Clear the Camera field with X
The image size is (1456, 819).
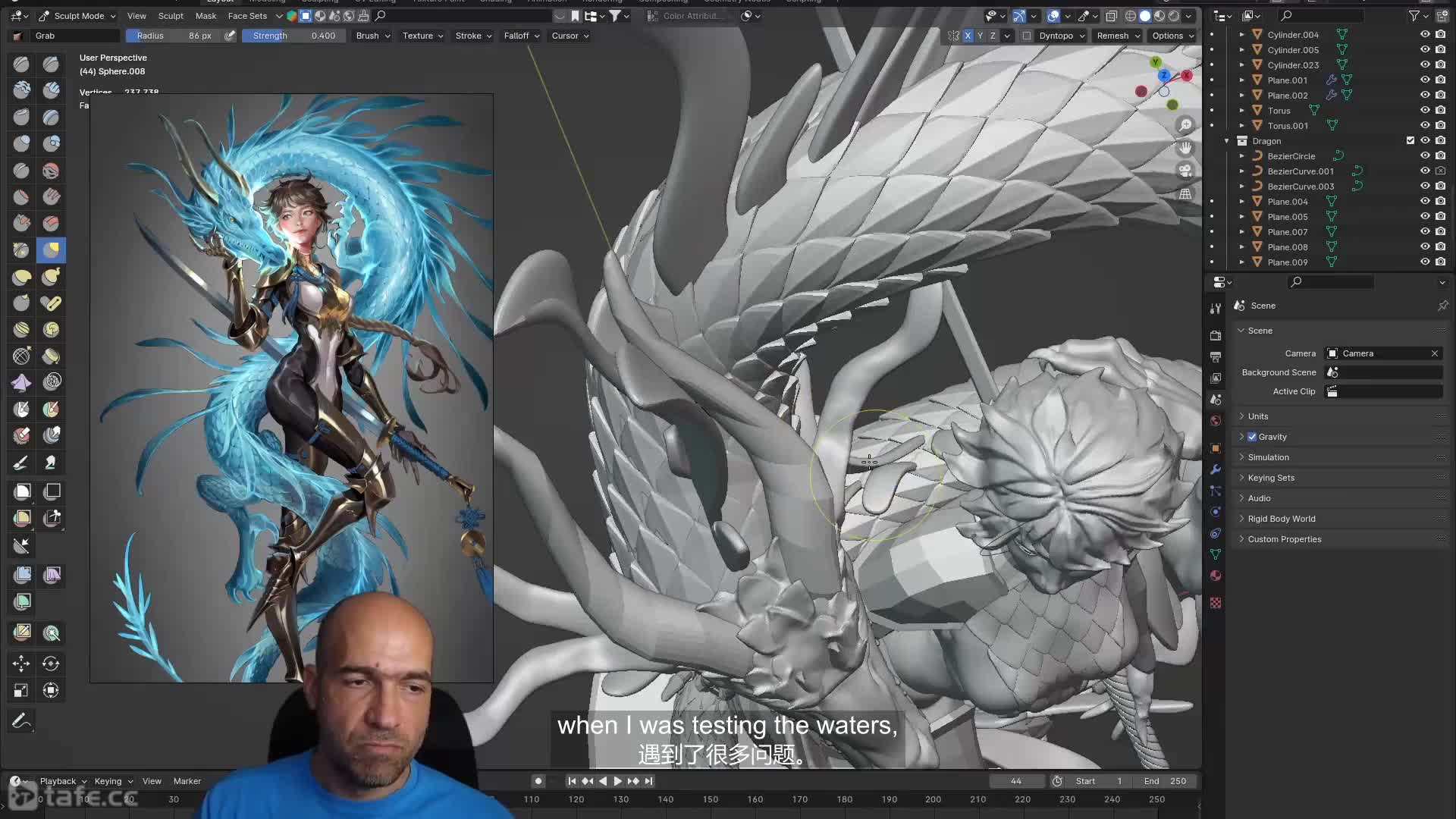click(x=1435, y=353)
